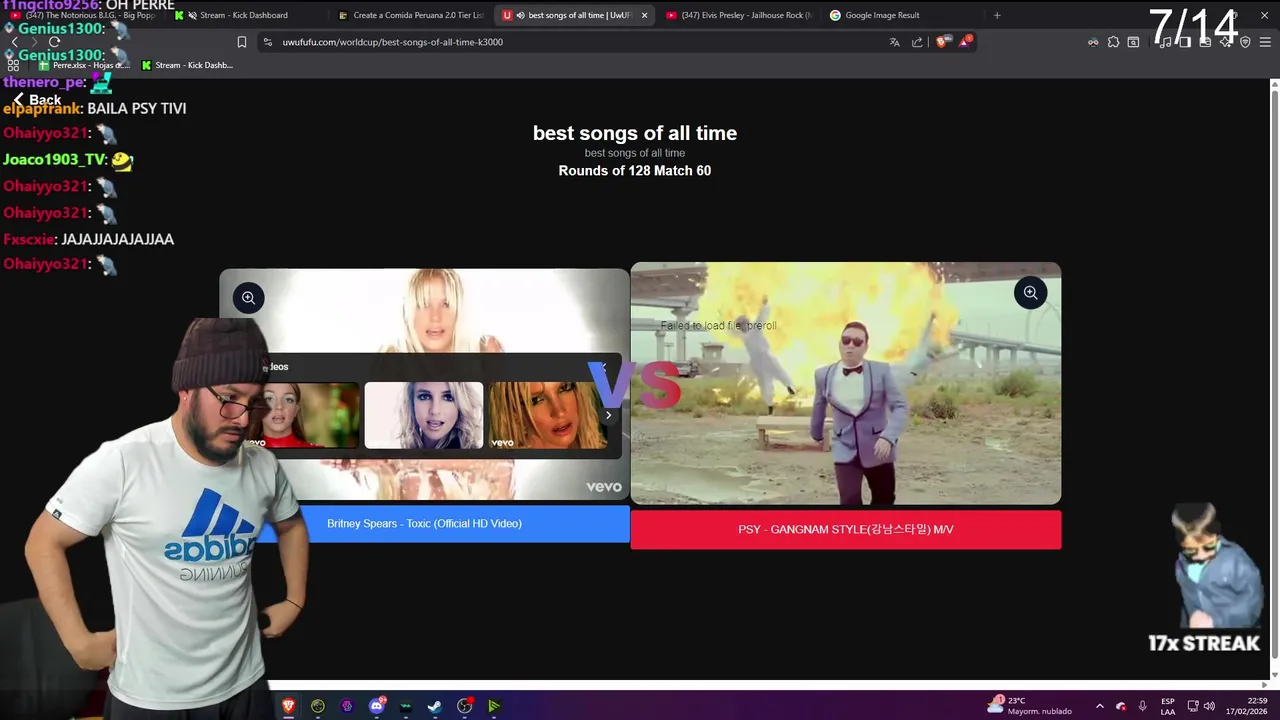Click the uwufufu.com address bar
Screen dimensions: 1280x720
click(x=570, y=42)
